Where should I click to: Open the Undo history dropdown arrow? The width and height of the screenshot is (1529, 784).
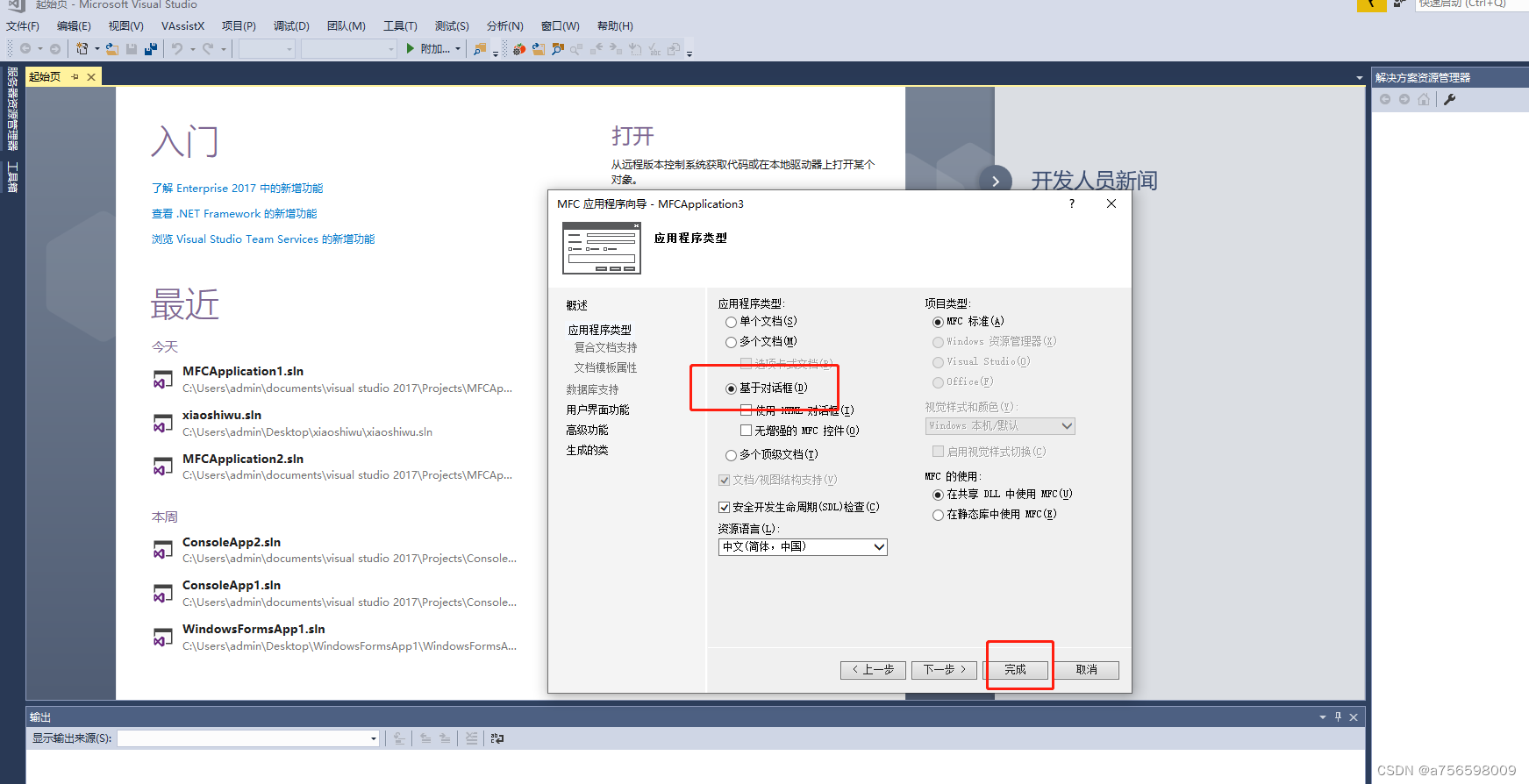point(192,49)
